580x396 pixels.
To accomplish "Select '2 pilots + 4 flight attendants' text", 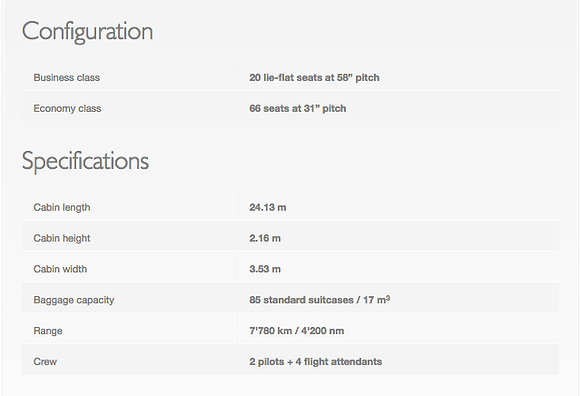I will 316,362.
